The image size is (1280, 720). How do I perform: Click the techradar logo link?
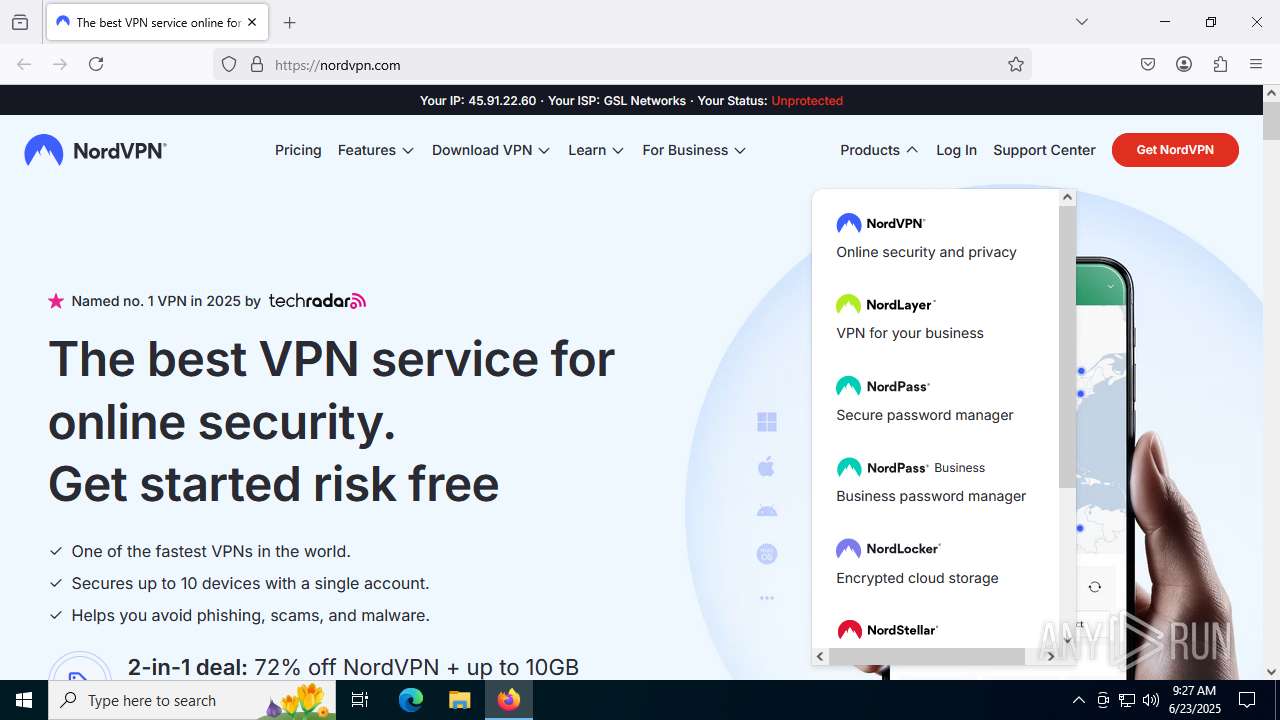(x=317, y=300)
